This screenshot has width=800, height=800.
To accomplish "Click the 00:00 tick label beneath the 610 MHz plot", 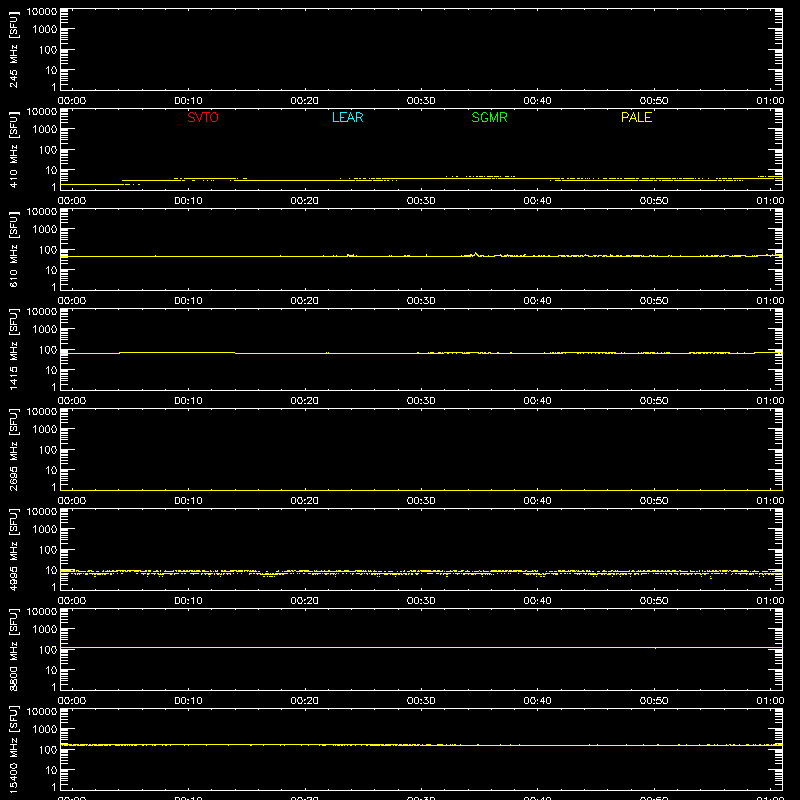I will [x=72, y=301].
